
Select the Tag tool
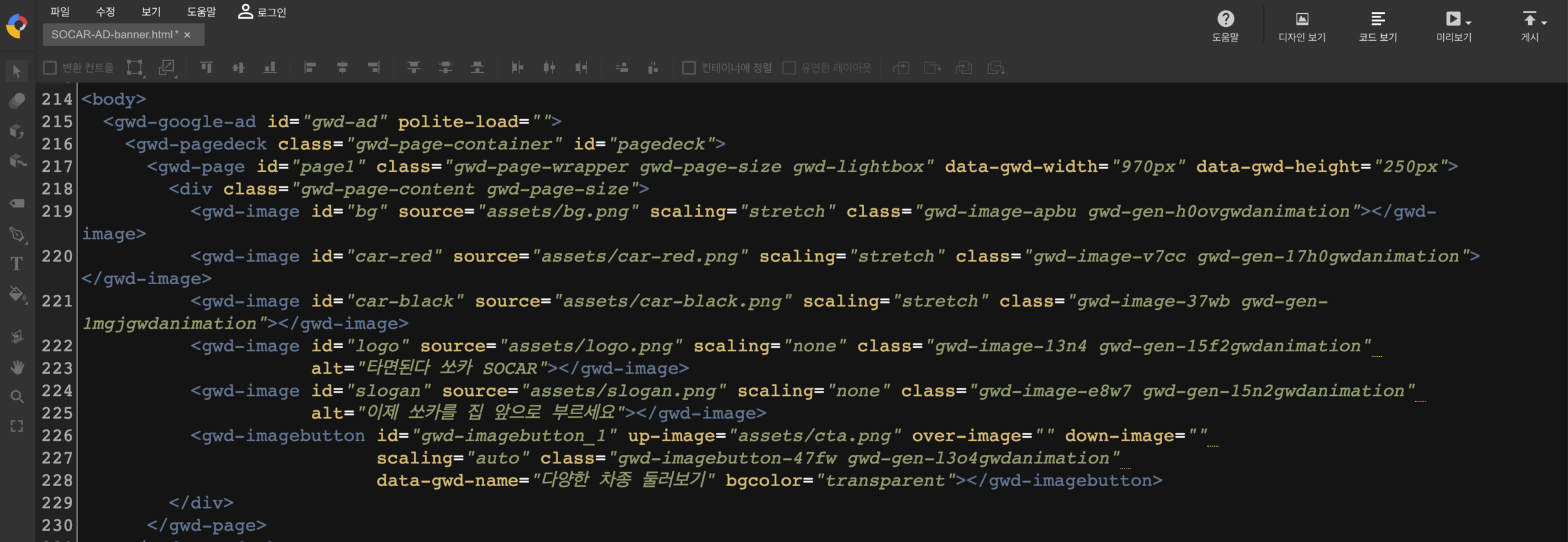17,203
